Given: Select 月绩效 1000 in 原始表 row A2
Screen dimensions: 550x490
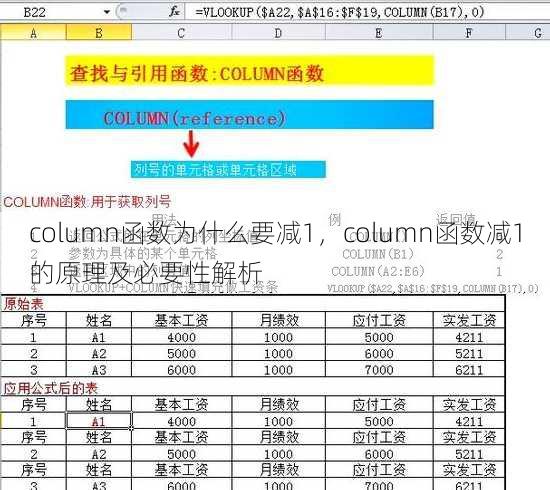Looking at the screenshot, I should (279, 353).
